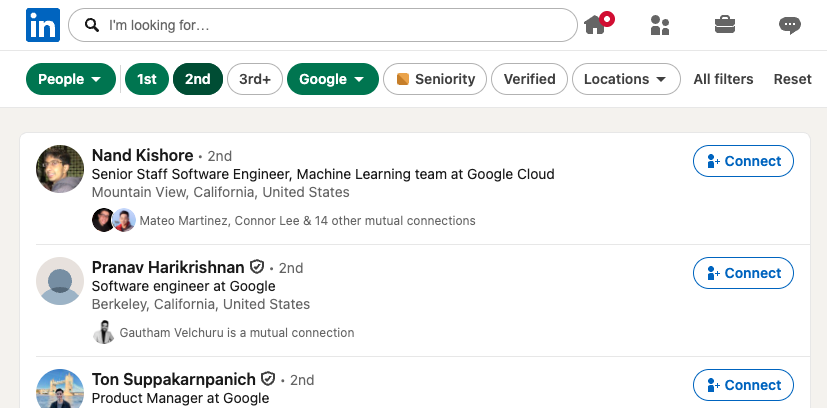
Task: Click Ton Suppakarnpanich's verified shield badge
Action: click(x=268, y=378)
